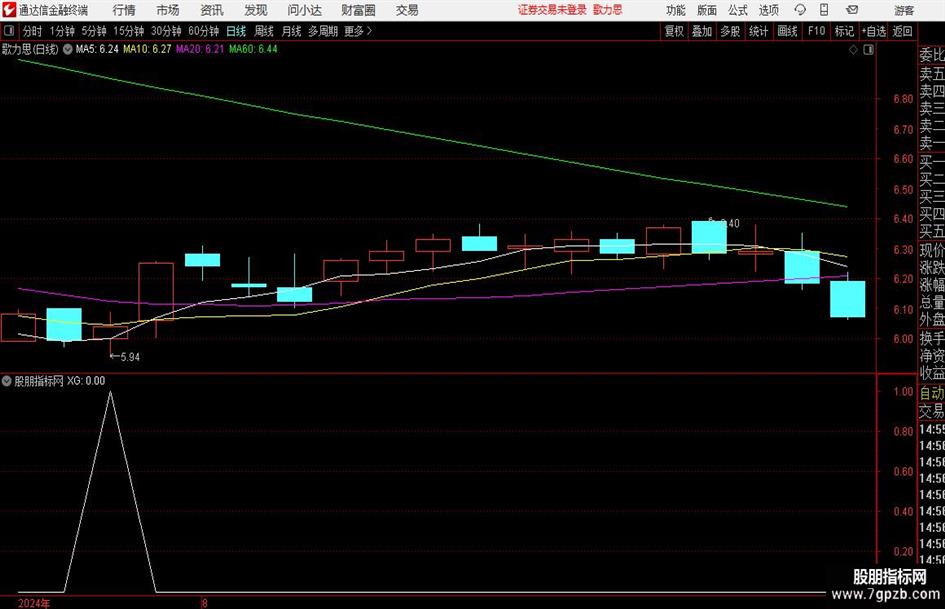
Task: Click the 叠加 toolbar button
Action: coord(702,31)
